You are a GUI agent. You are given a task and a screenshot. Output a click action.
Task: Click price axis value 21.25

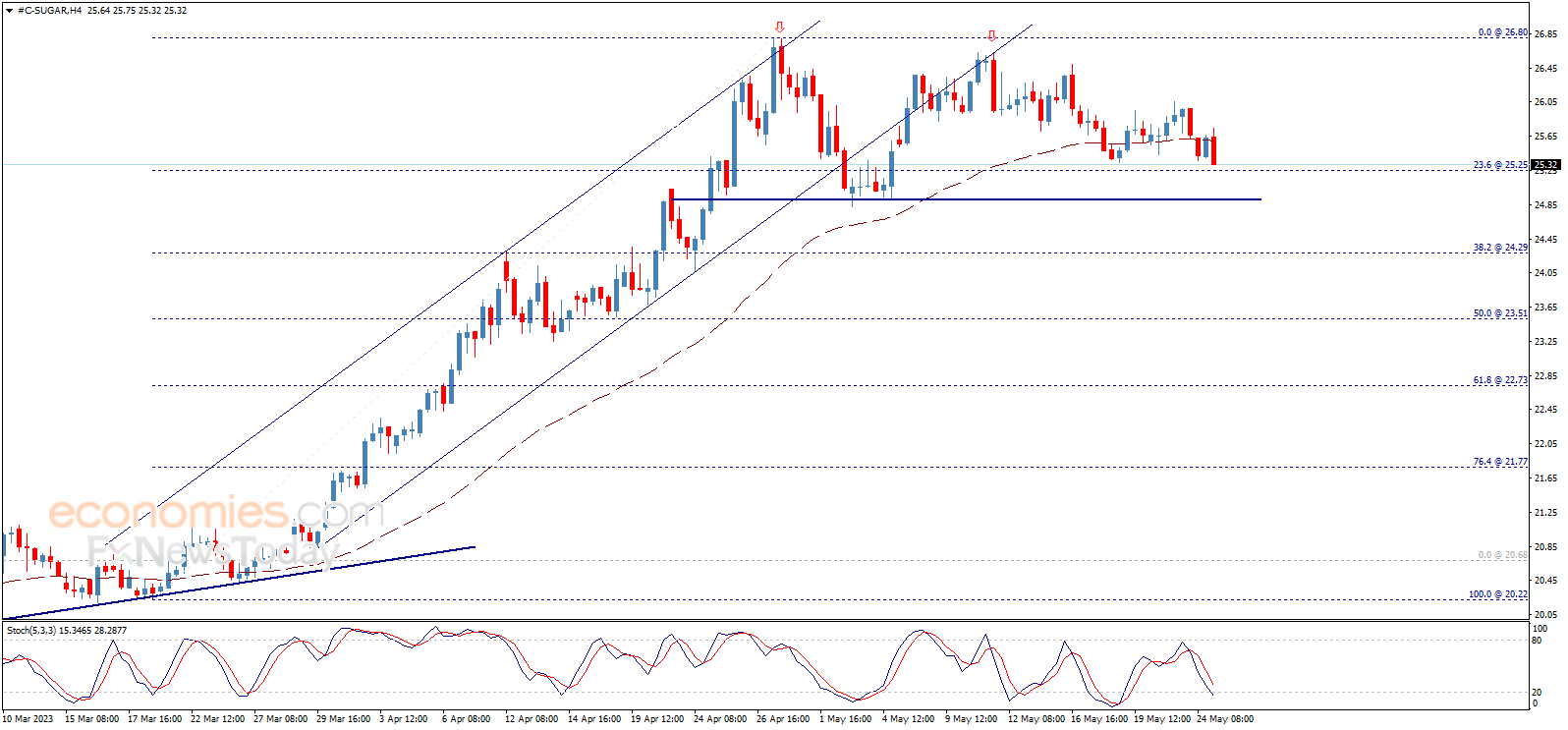click(x=1545, y=513)
